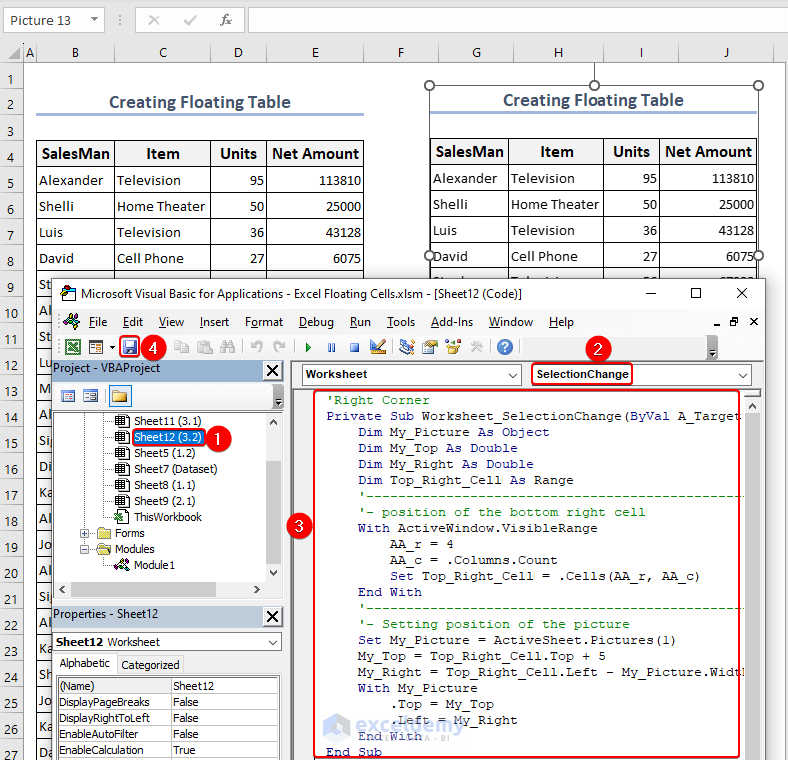Open the Insert UserForm dropdown arrow
Image resolution: width=788 pixels, height=760 pixels.
(113, 347)
